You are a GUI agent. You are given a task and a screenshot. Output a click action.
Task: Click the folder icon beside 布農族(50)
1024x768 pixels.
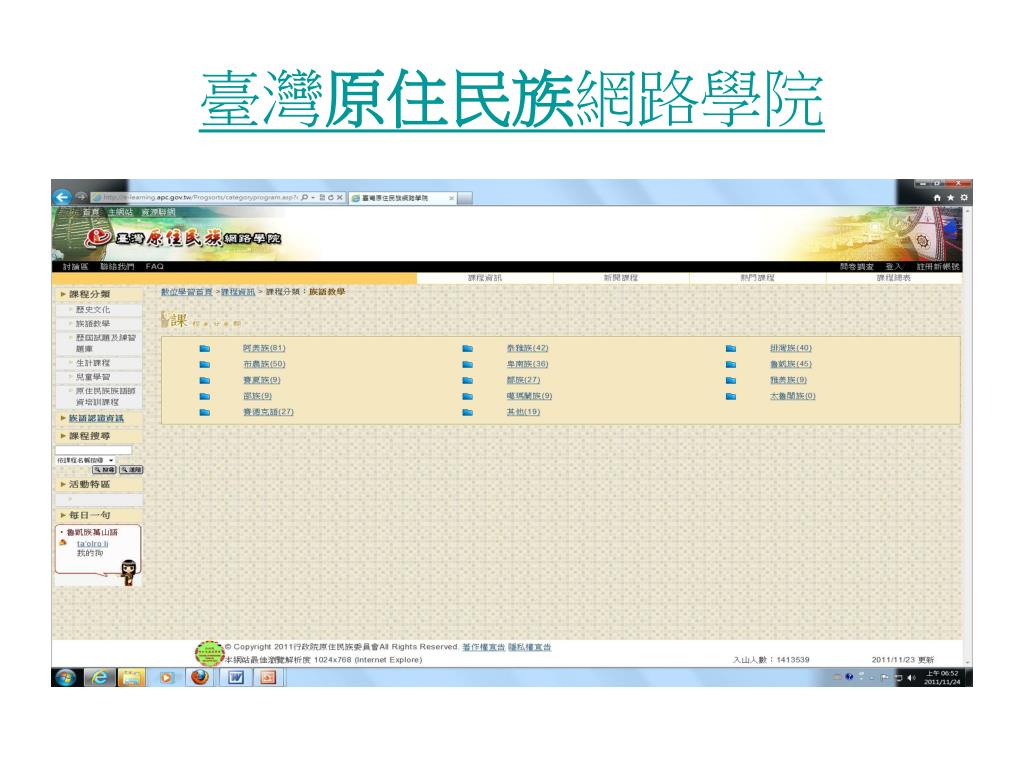[x=204, y=364]
